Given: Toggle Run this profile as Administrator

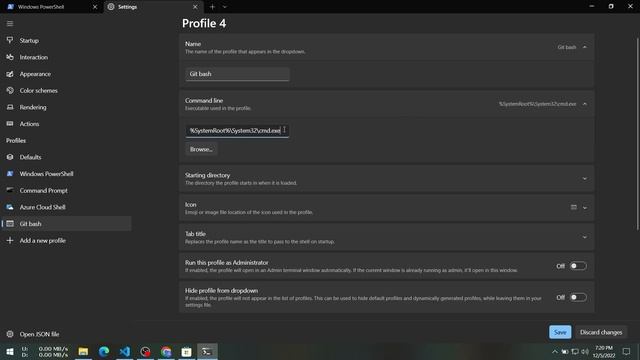Looking at the screenshot, I should pyautogui.click(x=578, y=266).
